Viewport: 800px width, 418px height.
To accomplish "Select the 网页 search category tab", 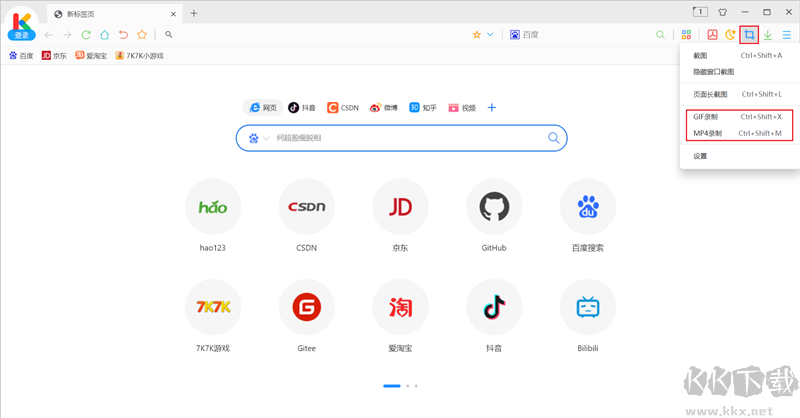I will click(x=263, y=108).
